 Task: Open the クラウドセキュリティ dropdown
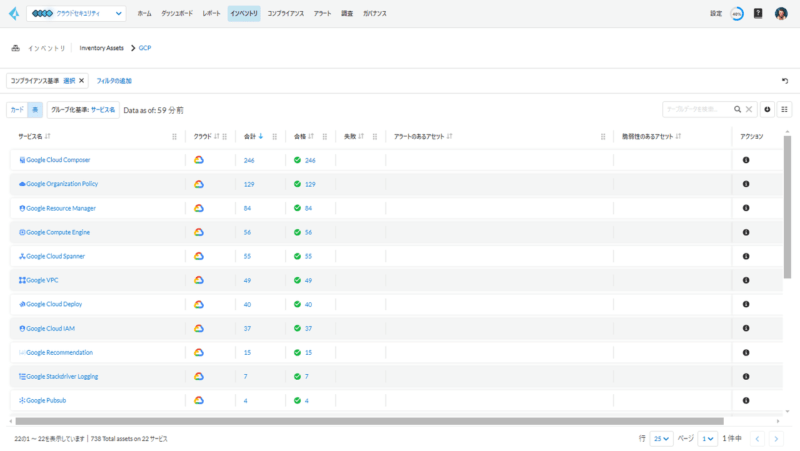click(x=78, y=14)
